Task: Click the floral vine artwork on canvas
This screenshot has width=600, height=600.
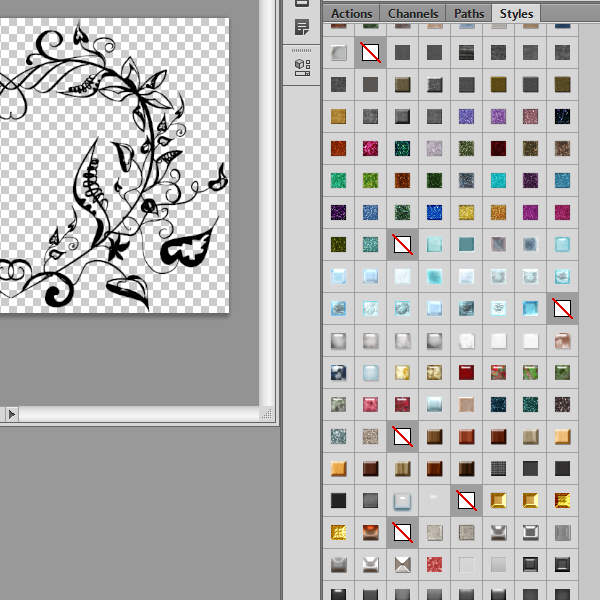Action: [x=114, y=165]
